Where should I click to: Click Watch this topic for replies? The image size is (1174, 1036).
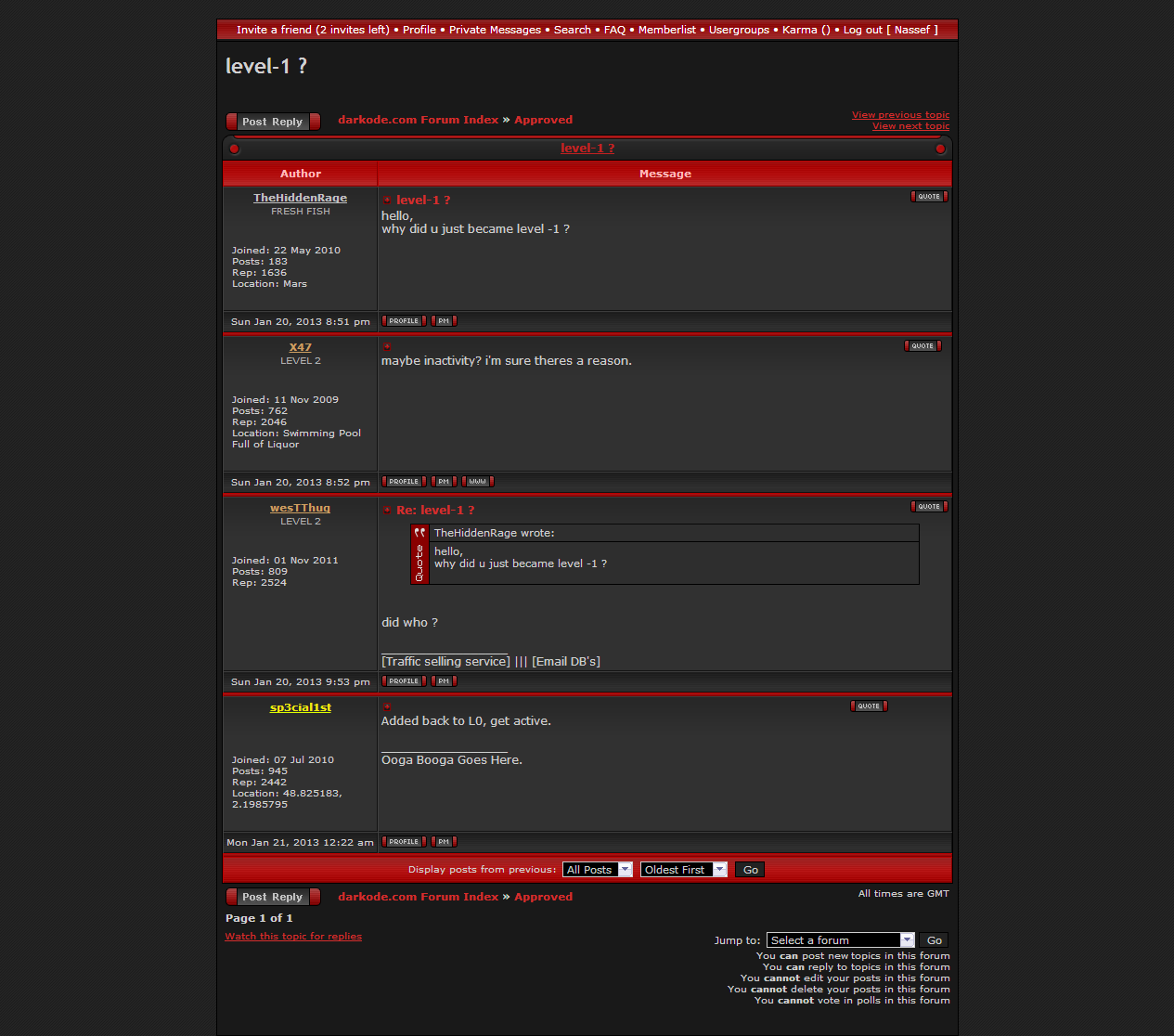[293, 937]
